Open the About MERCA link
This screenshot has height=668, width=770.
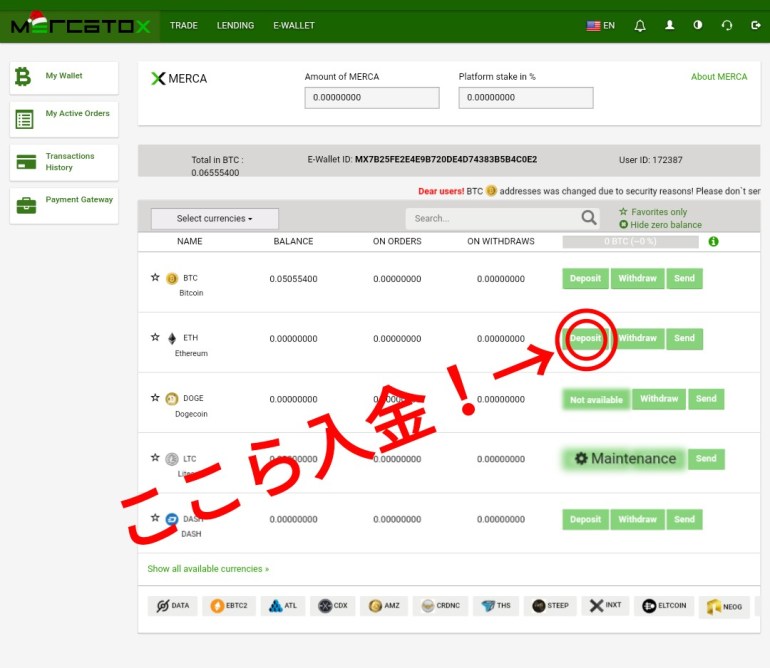[x=718, y=77]
